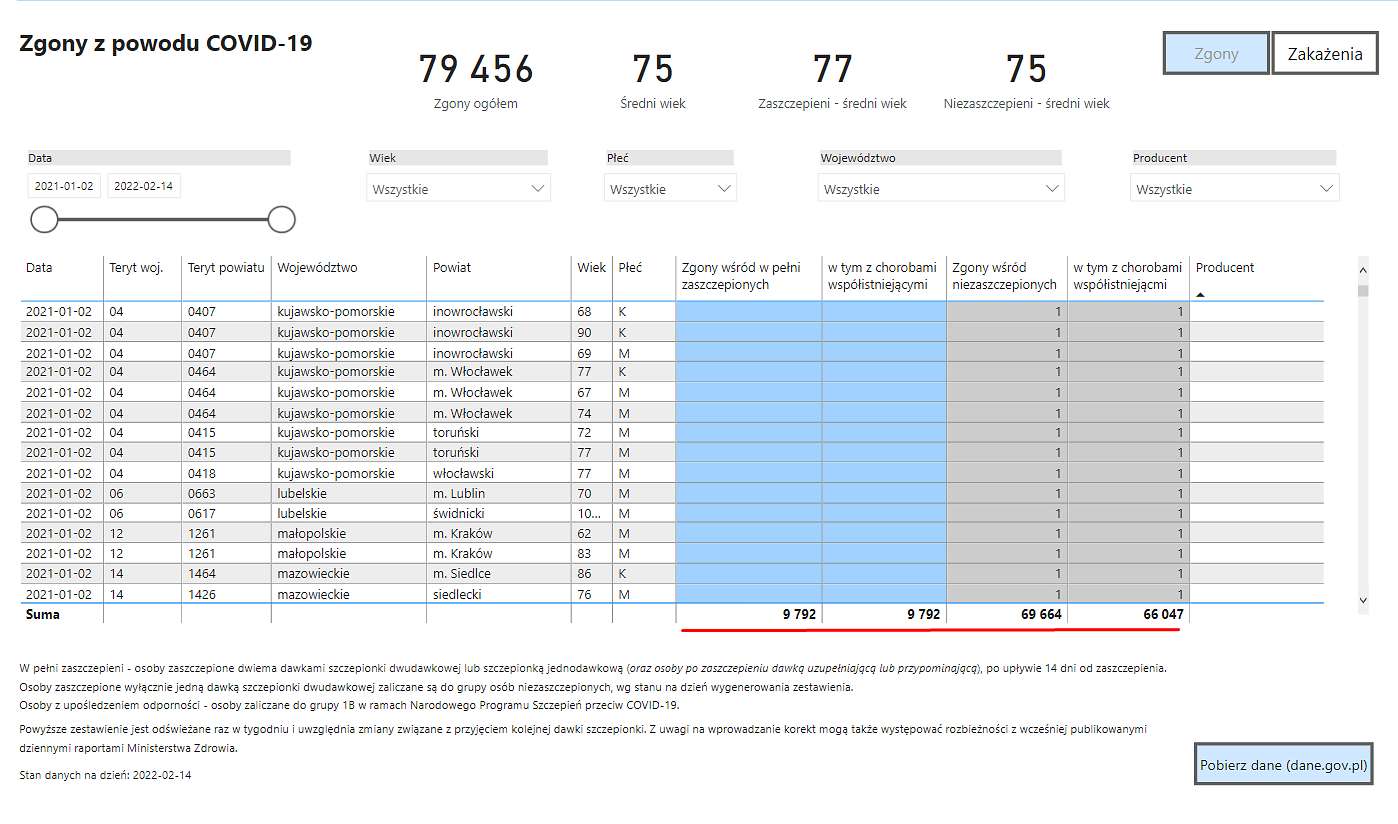The image size is (1398, 824).
Task: Select the m. Lublin powiat cell
Action: click(x=499, y=493)
